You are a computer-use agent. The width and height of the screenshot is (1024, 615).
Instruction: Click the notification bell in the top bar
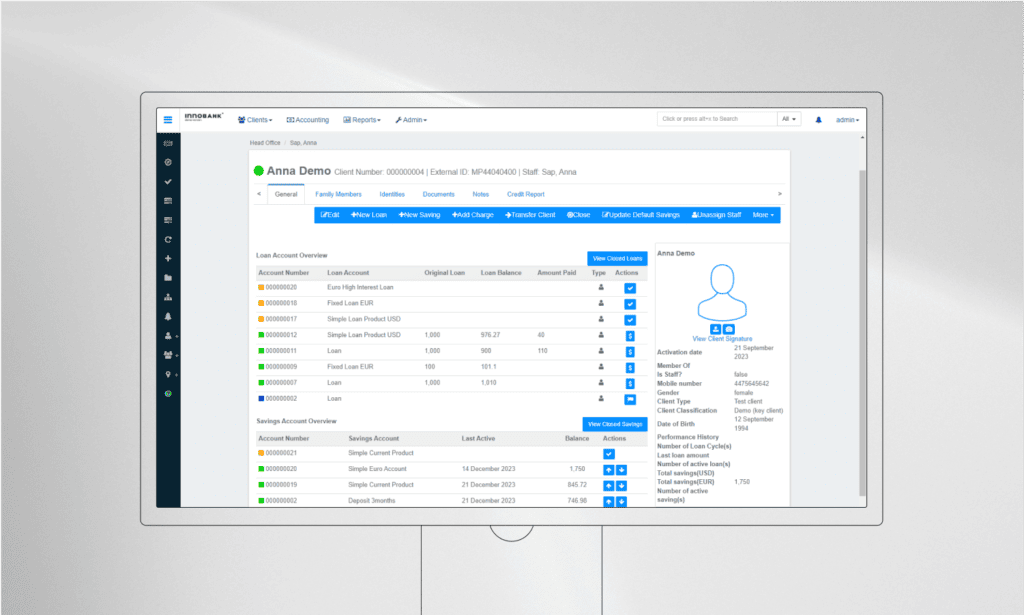pos(819,119)
